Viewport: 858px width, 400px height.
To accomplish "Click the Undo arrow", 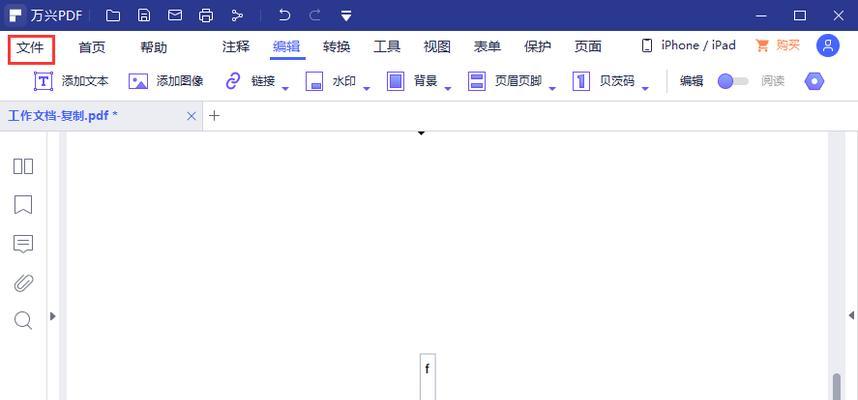I will point(284,15).
